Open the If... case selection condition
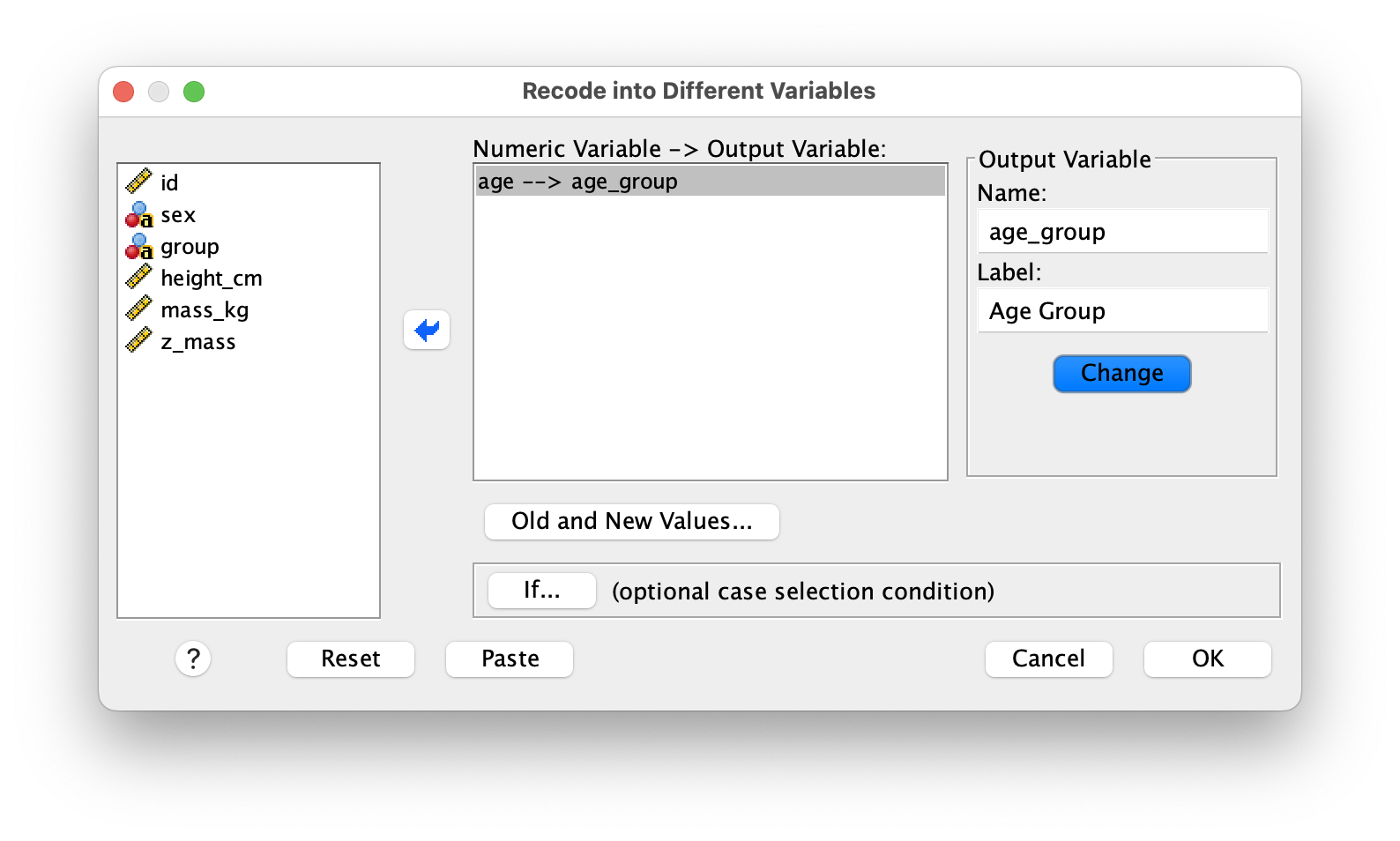This screenshot has width=1400, height=841. [541, 590]
